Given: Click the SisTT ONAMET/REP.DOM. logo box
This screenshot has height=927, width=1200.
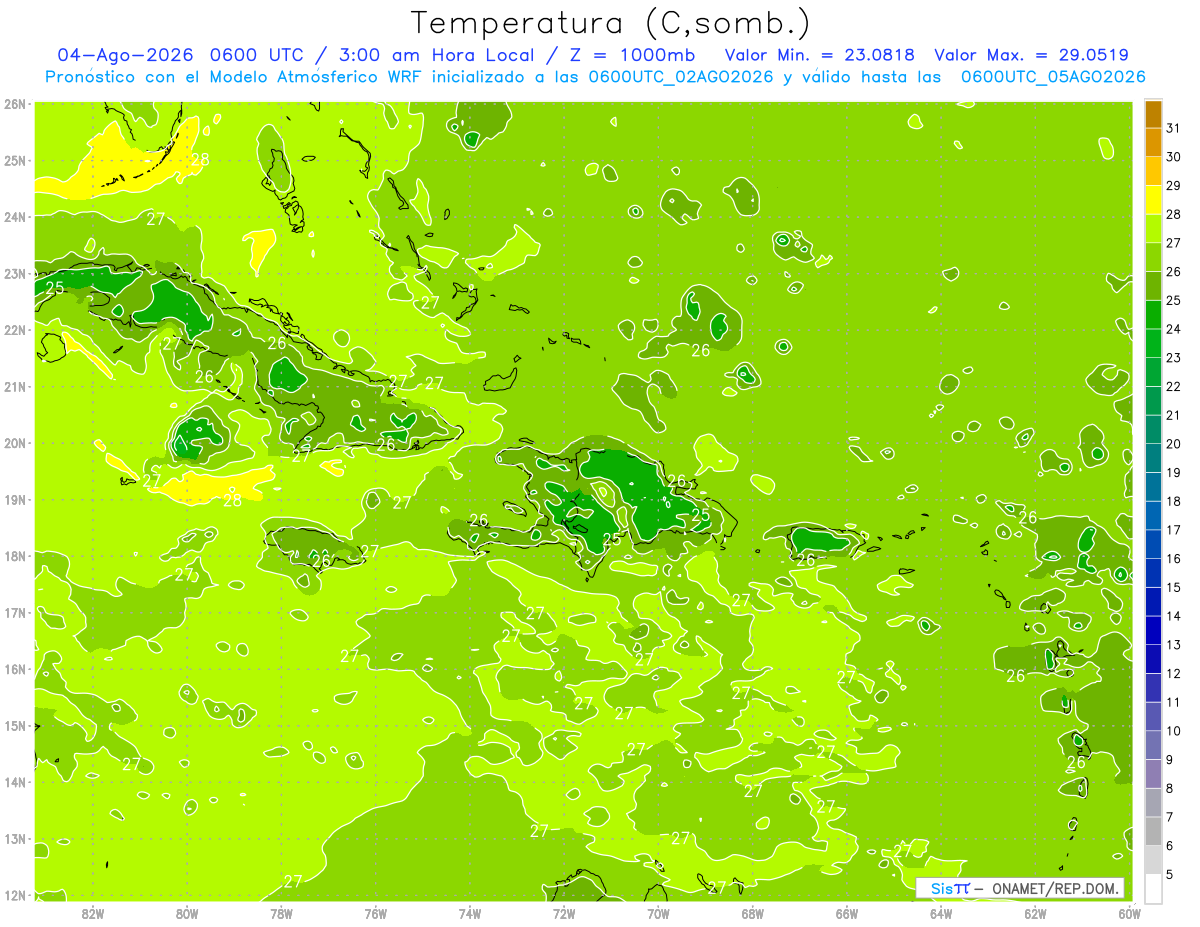Looking at the screenshot, I should [x=1020, y=888].
